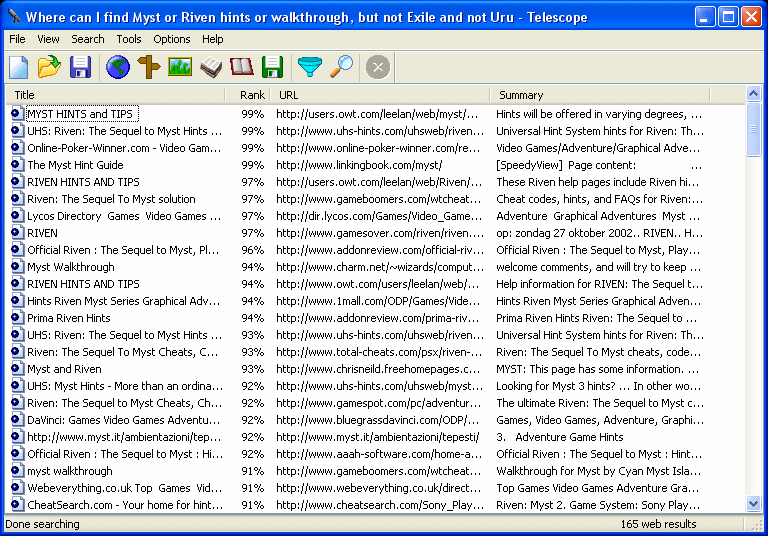Open the Search menu

click(88, 39)
